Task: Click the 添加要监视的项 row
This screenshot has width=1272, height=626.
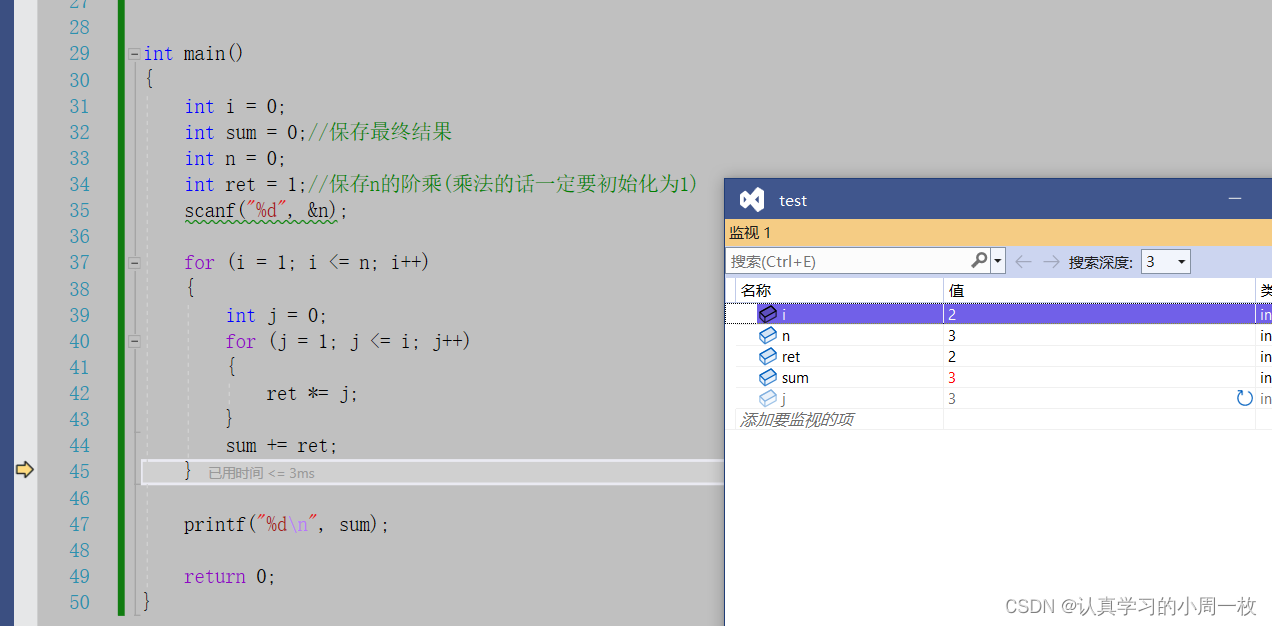Action: 796,419
